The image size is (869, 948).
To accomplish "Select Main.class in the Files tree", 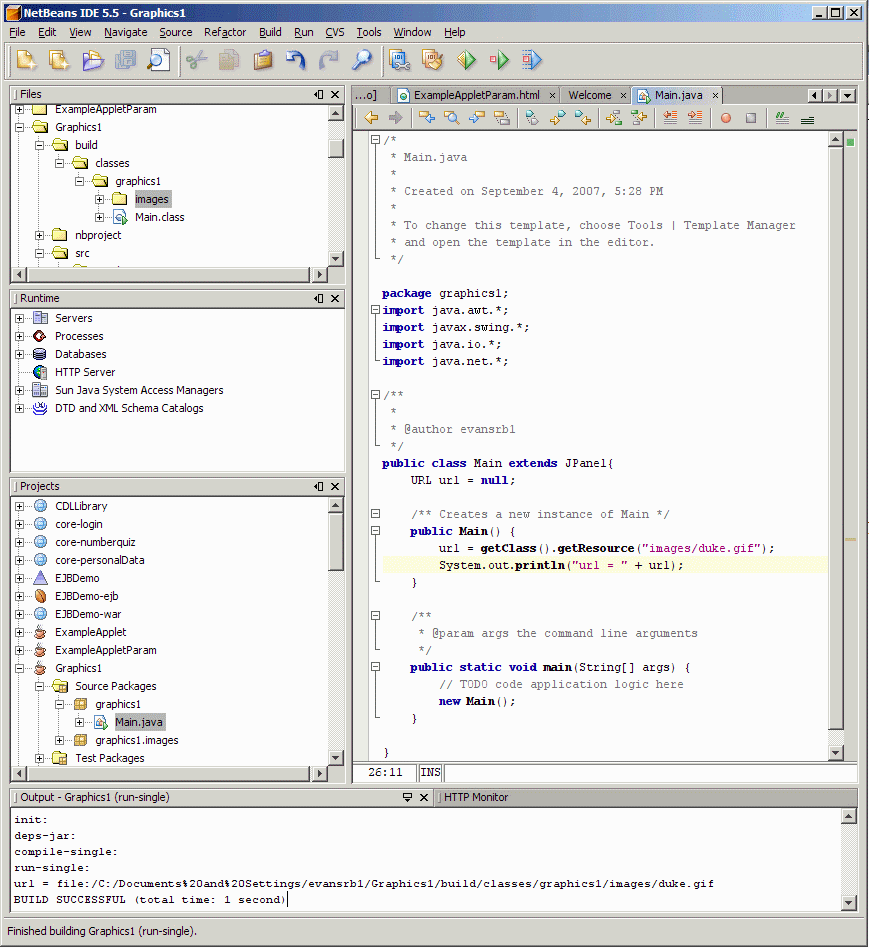I will (x=160, y=217).
